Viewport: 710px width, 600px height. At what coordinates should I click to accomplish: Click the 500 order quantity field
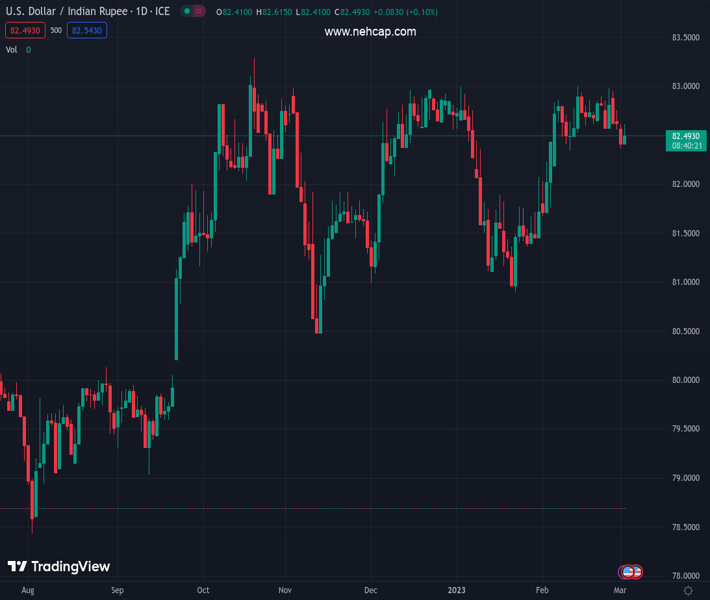click(x=55, y=30)
